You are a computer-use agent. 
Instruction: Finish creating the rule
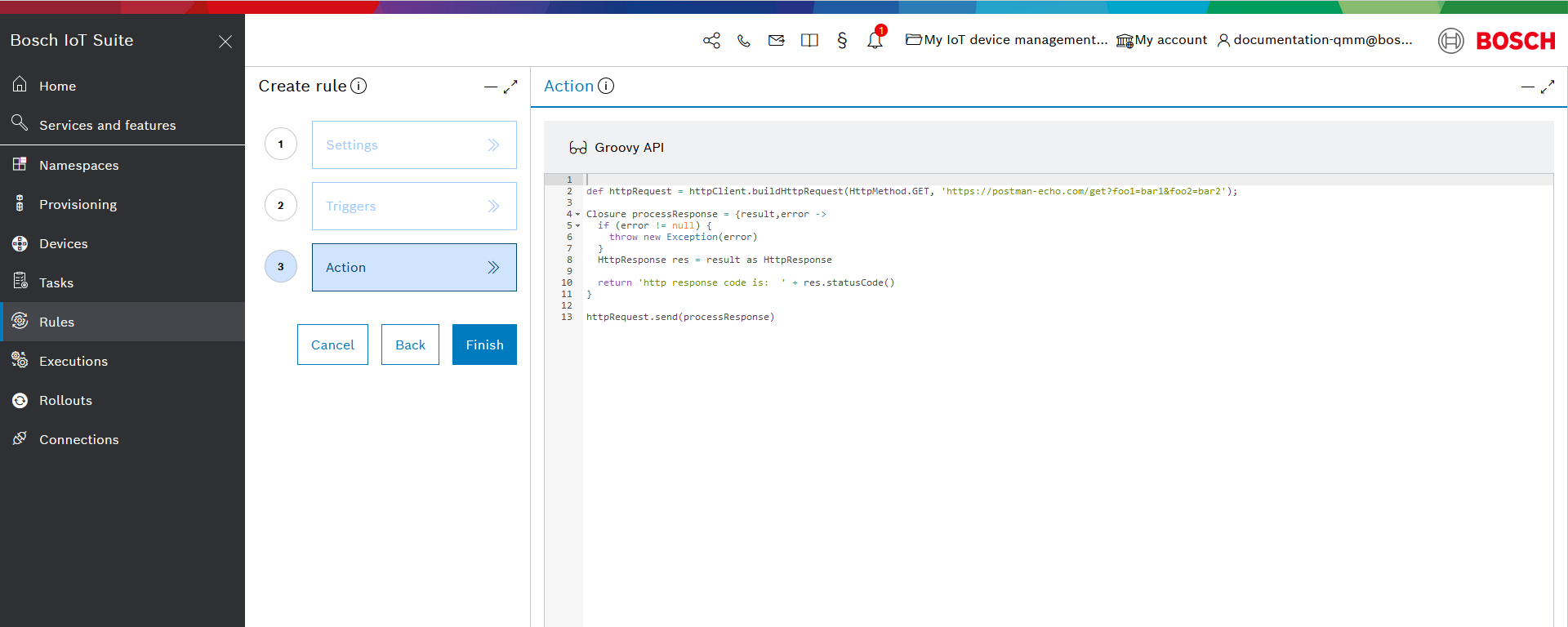(x=484, y=345)
